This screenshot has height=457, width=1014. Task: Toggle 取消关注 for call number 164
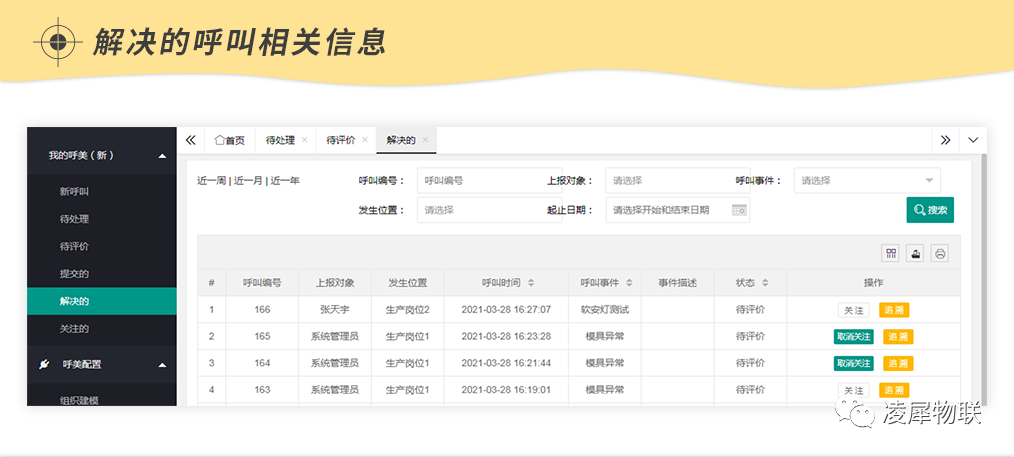point(853,363)
